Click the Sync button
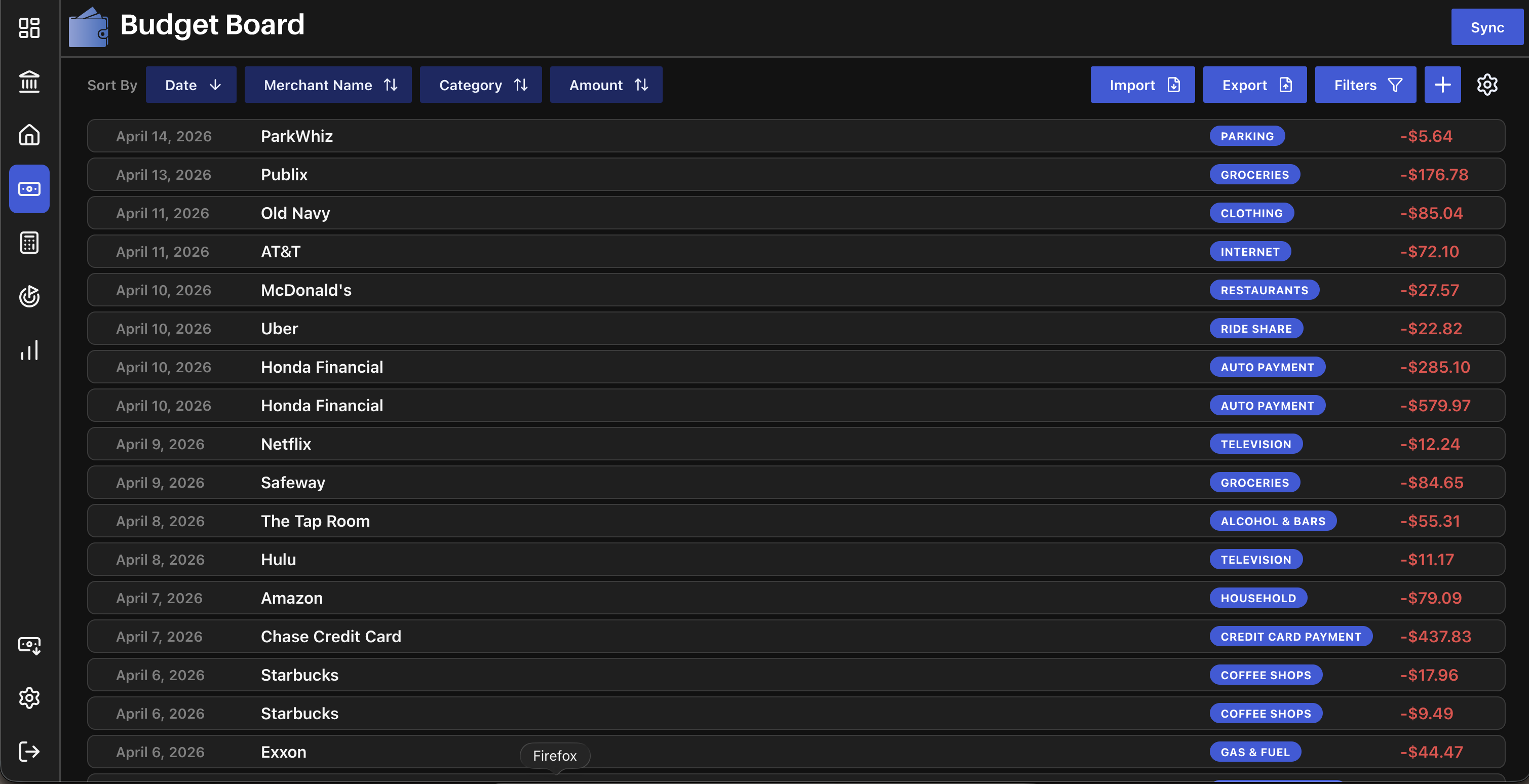Screen dimensions: 1529x784 (x=1487, y=27)
